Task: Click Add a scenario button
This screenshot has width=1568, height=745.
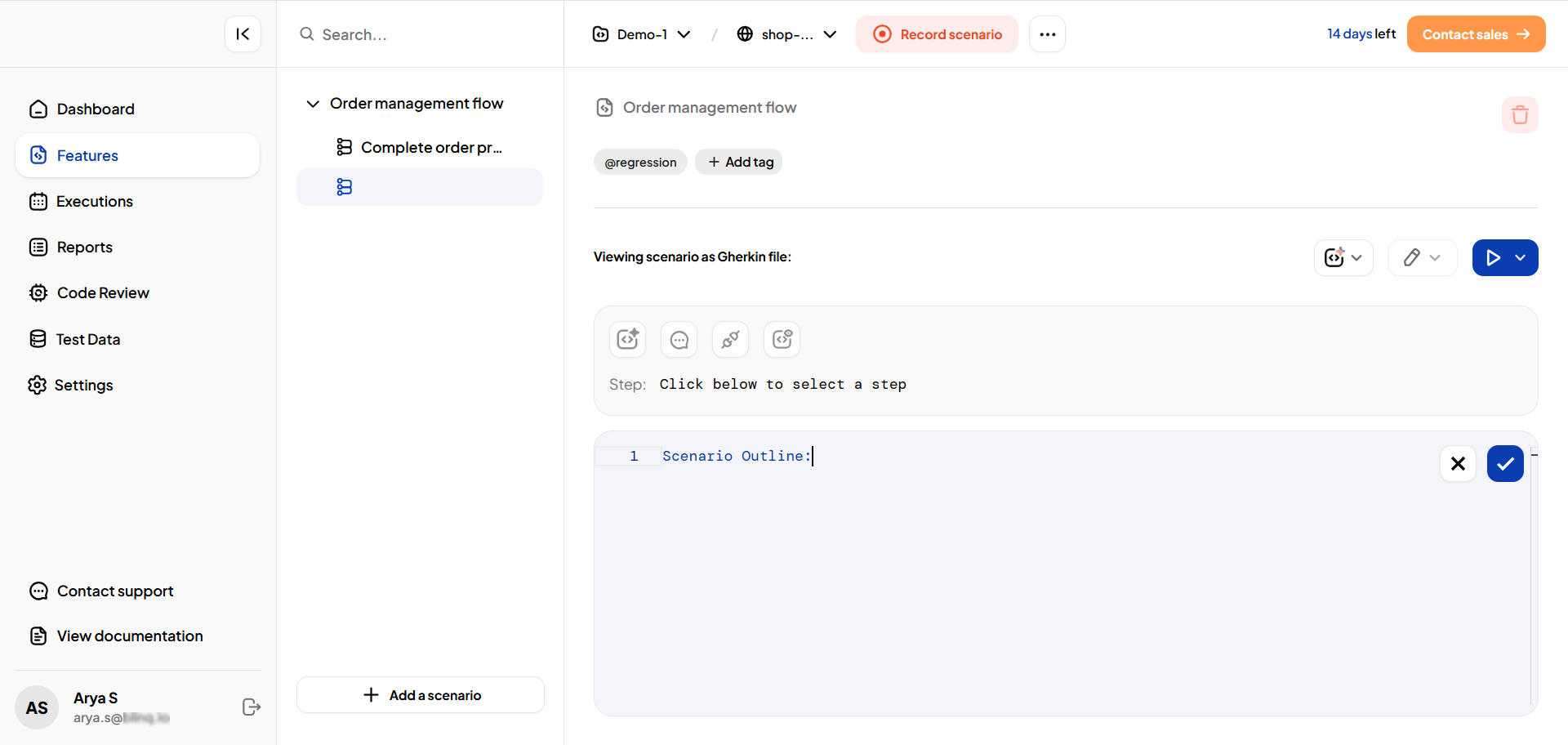Action: coord(421,695)
